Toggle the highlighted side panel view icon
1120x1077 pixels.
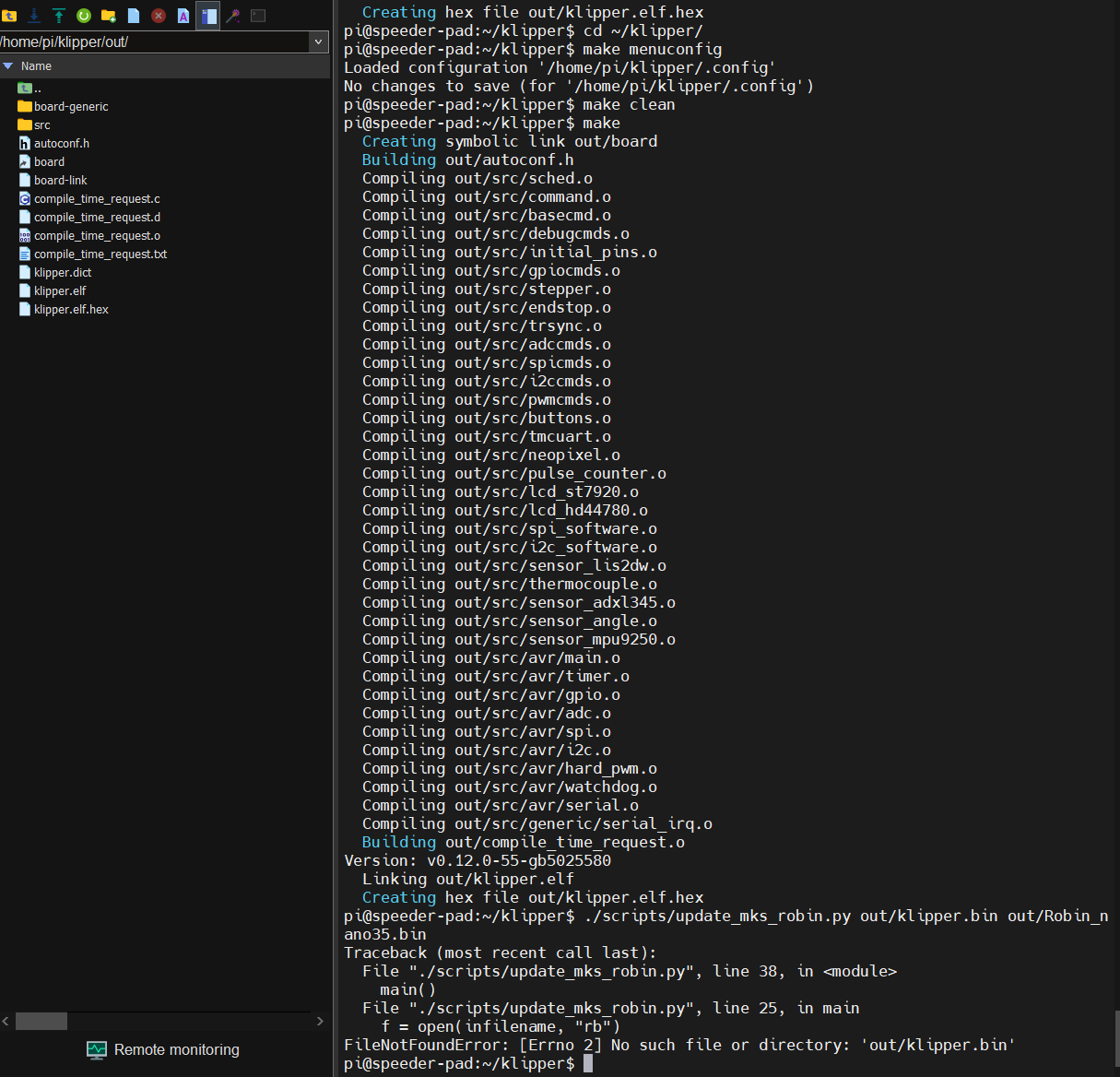pyautogui.click(x=208, y=16)
